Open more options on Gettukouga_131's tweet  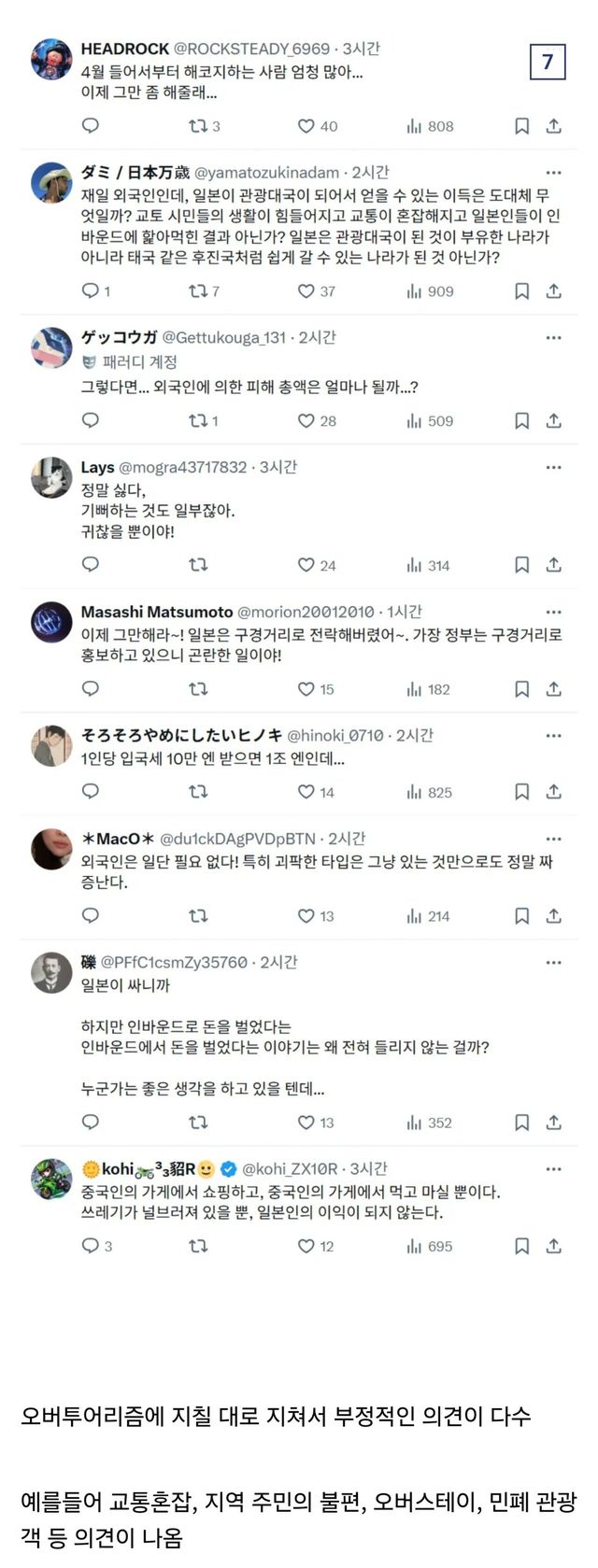tap(553, 338)
